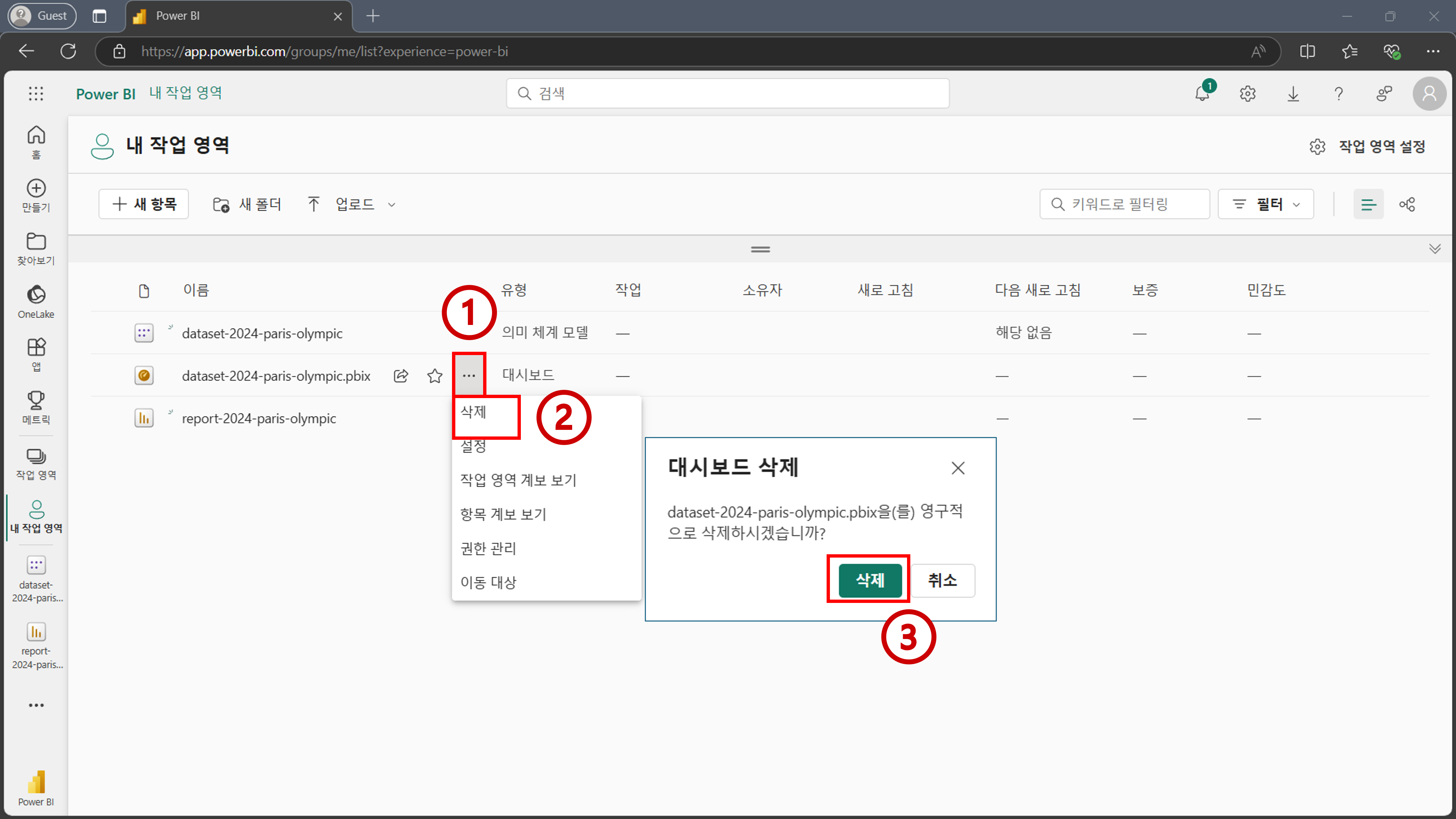Click the dashboard icon of pbix row
1456x819 pixels.
pos(144,375)
